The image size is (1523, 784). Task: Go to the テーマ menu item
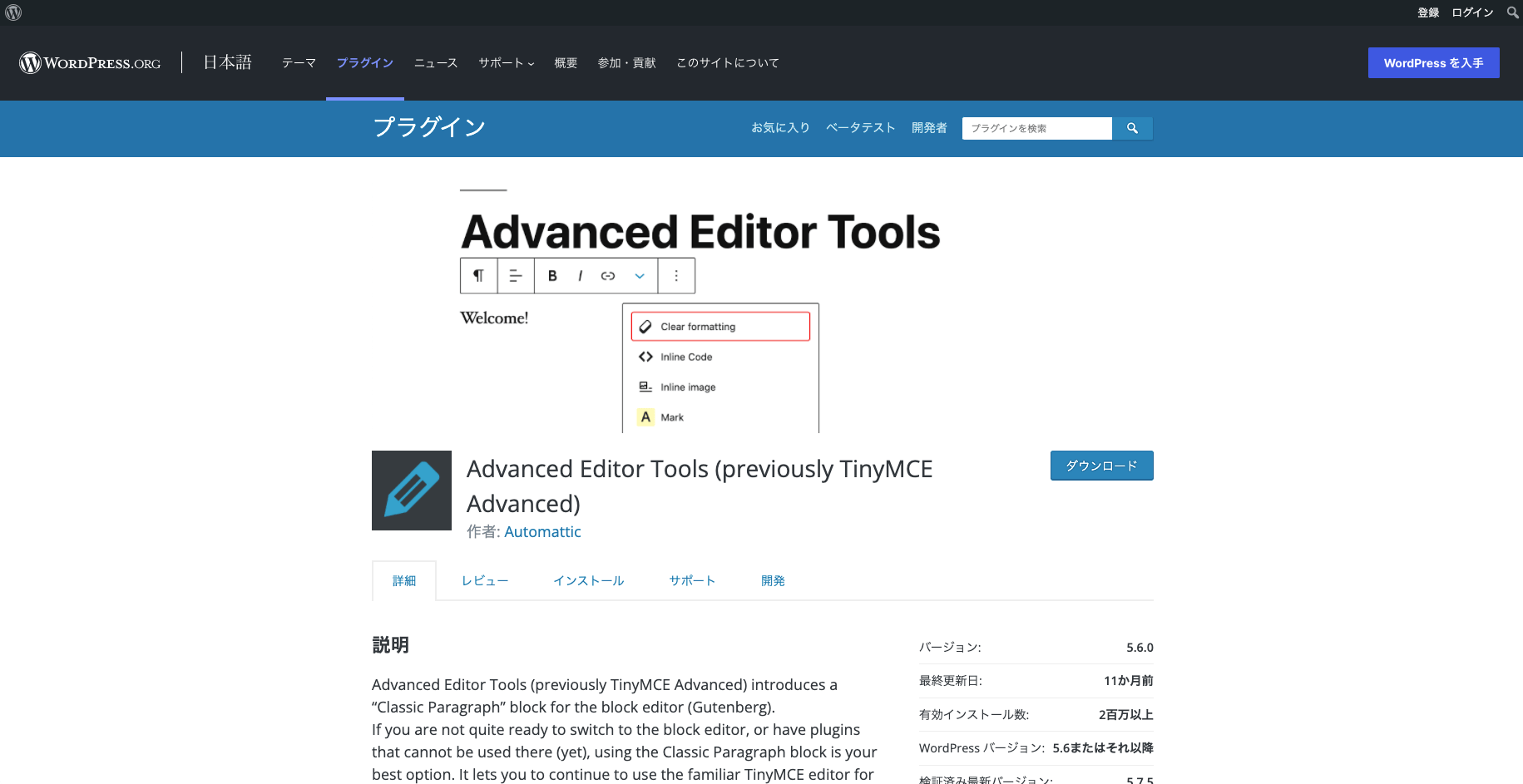(x=299, y=63)
